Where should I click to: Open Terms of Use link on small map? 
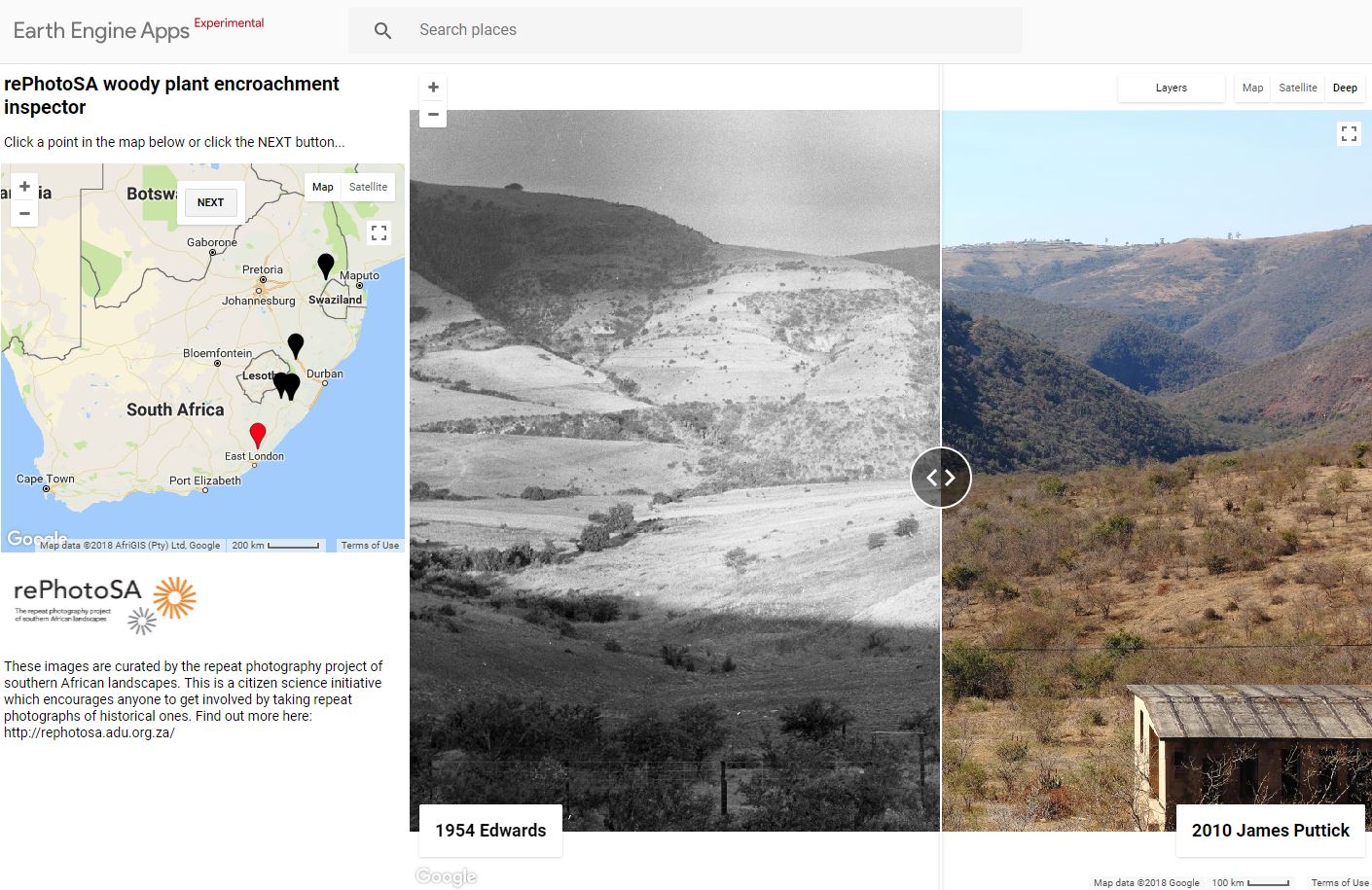click(x=370, y=546)
